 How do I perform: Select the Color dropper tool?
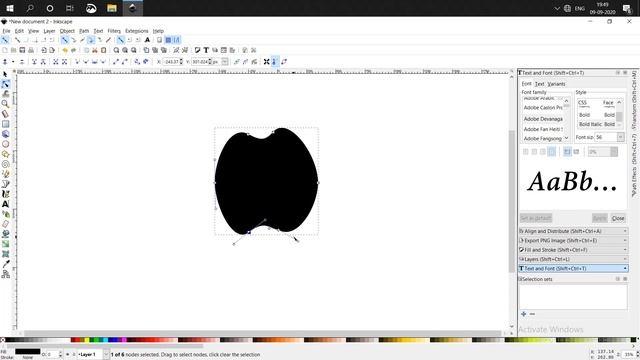point(5,264)
